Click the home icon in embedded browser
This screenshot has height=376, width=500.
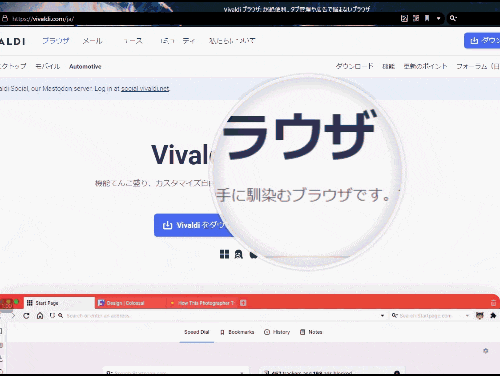tap(40, 315)
